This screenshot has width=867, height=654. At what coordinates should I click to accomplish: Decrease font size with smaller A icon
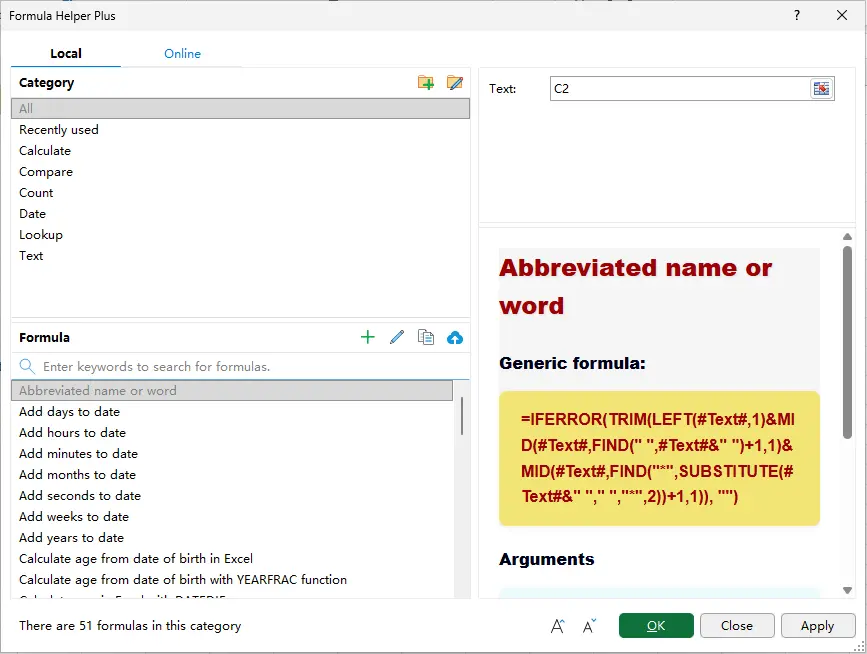[x=589, y=626]
